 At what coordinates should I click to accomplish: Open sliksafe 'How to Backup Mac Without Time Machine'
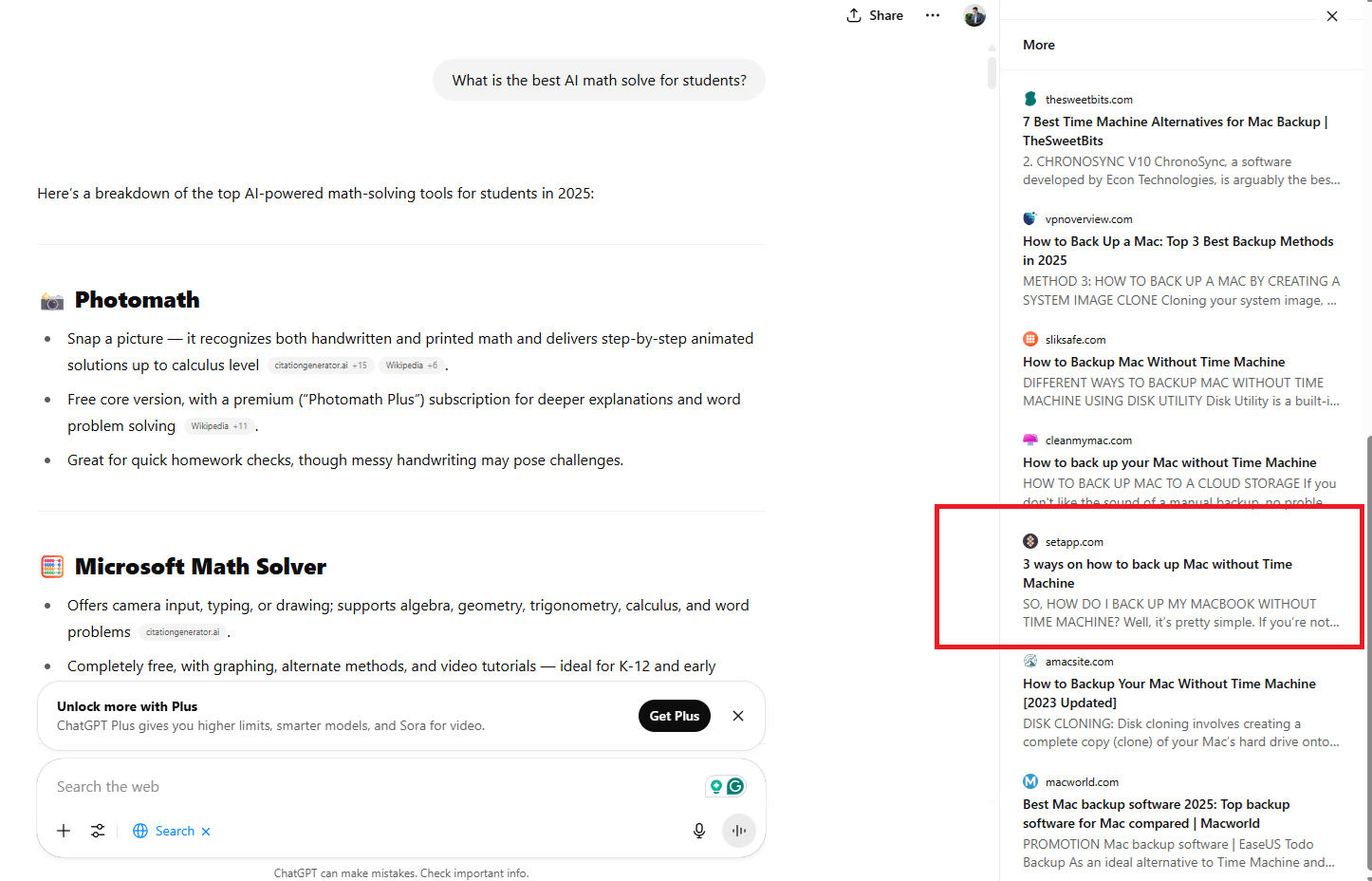[x=1154, y=362]
